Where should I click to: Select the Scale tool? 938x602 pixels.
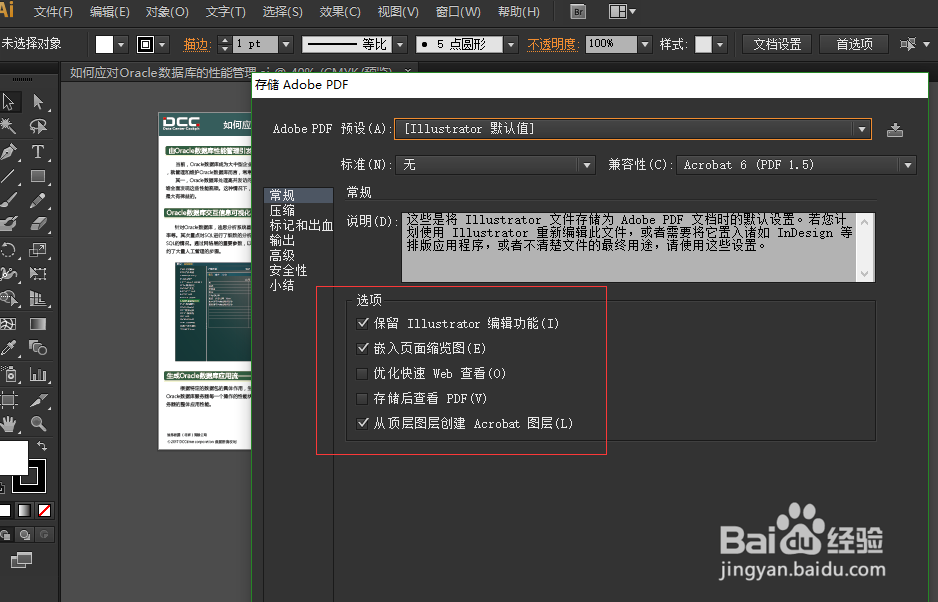click(x=38, y=250)
